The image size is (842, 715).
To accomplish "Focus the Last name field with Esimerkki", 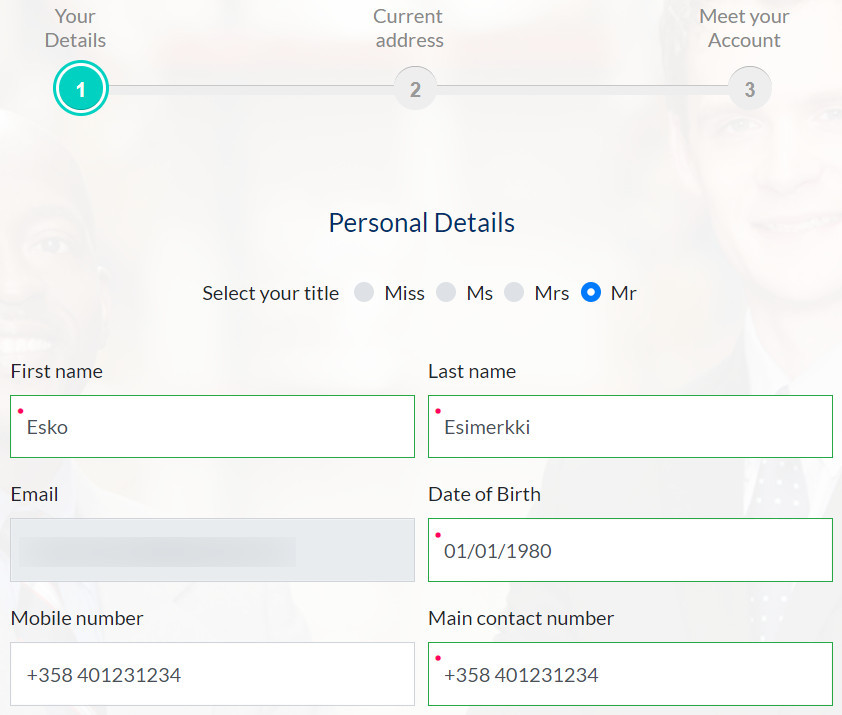I will [x=630, y=427].
